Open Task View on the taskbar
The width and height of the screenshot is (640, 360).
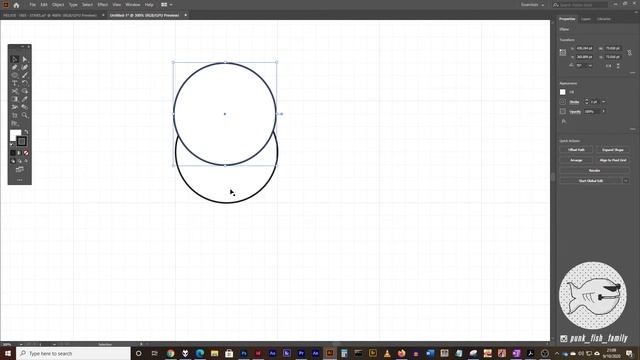(x=154, y=353)
